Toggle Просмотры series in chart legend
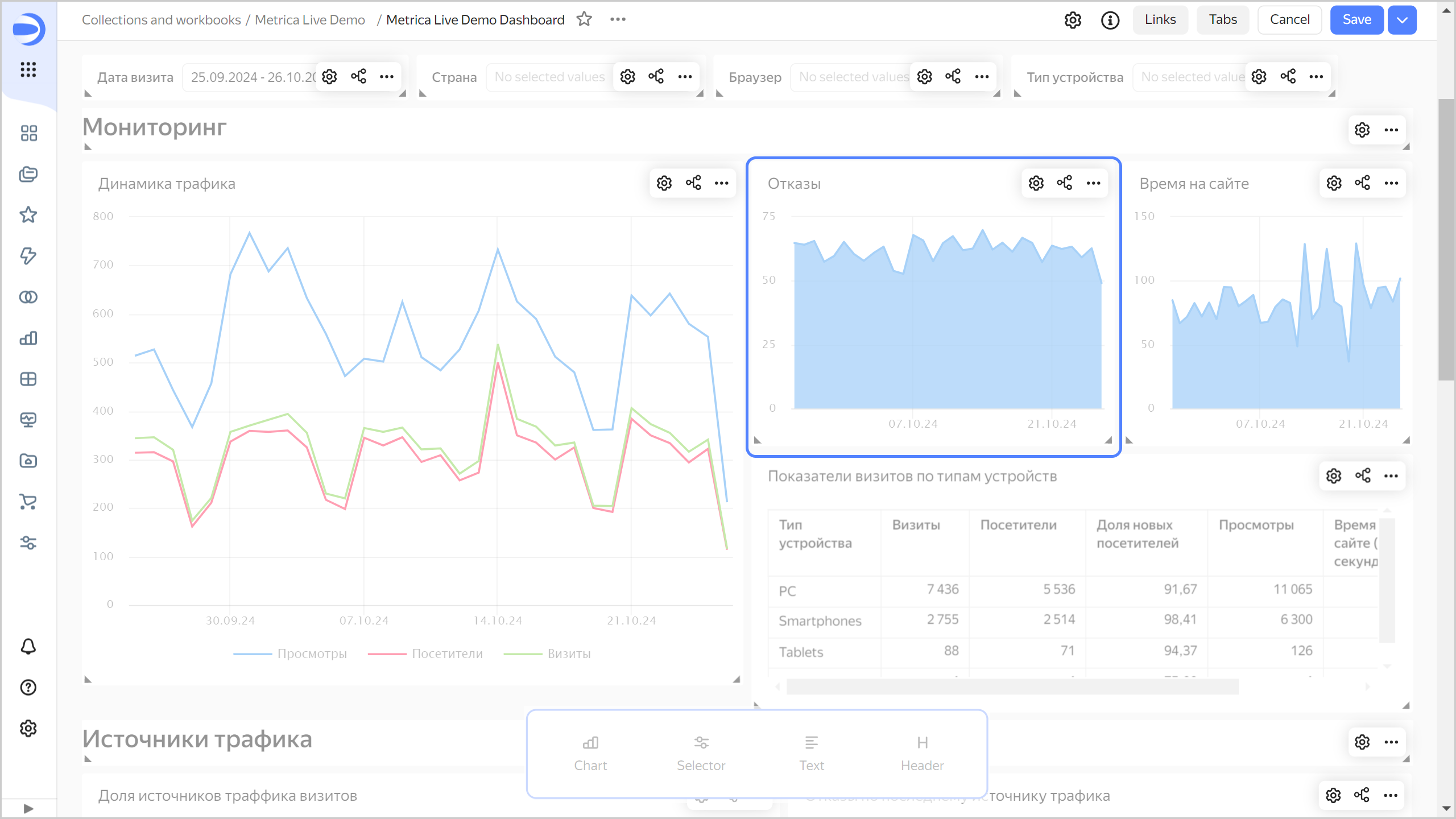This screenshot has width=1456, height=819. [312, 654]
